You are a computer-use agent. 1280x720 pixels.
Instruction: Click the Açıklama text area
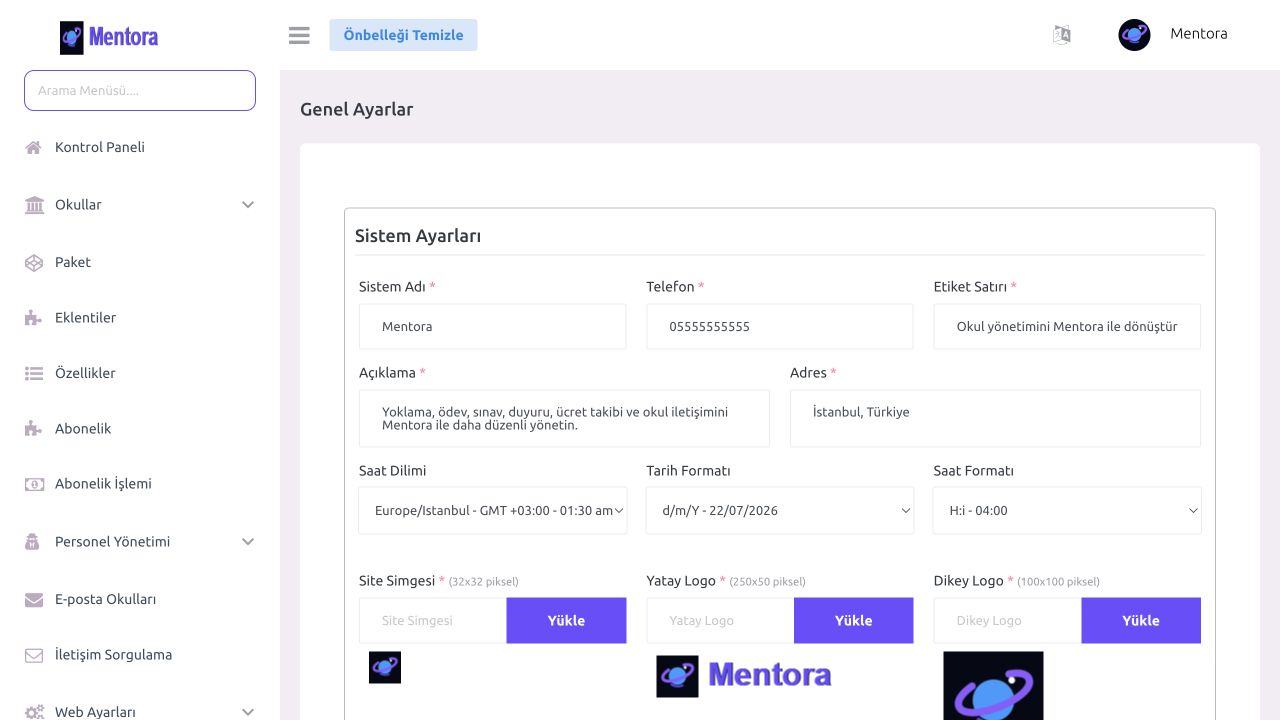pos(564,418)
